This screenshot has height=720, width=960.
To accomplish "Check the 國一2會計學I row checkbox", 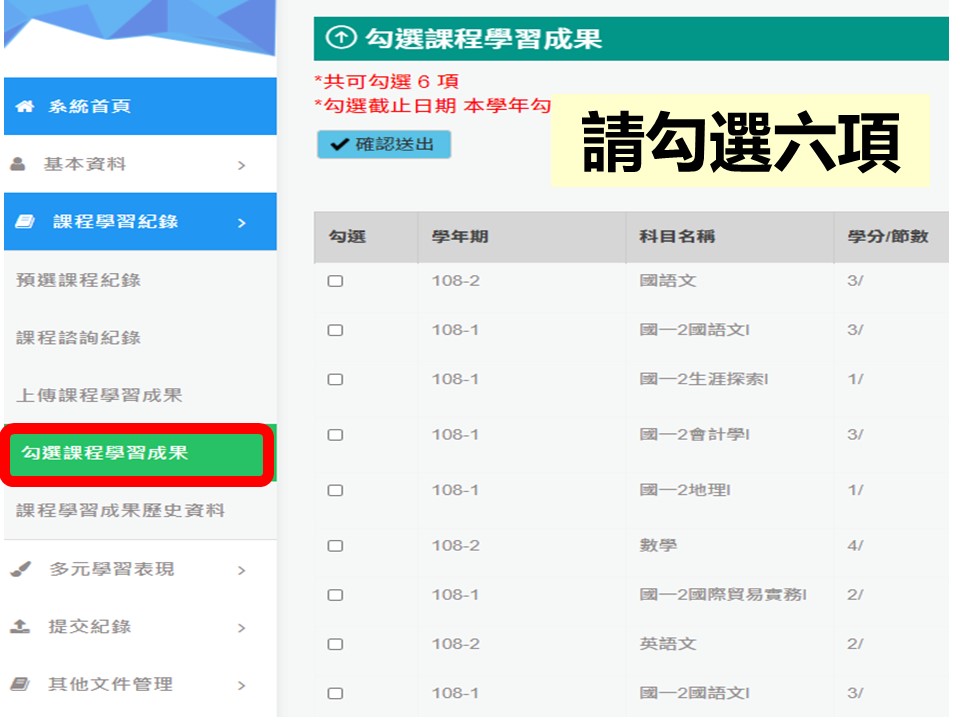I will tap(335, 435).
